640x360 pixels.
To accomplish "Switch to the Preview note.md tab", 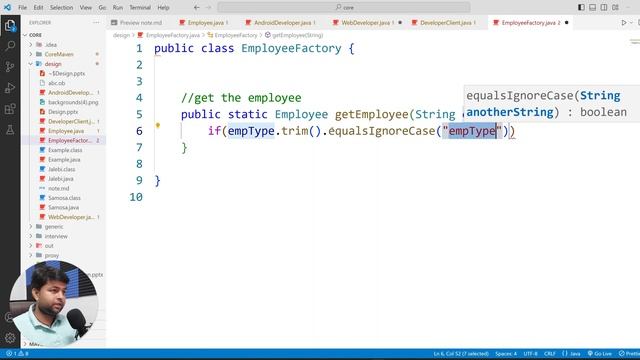I will [141, 23].
